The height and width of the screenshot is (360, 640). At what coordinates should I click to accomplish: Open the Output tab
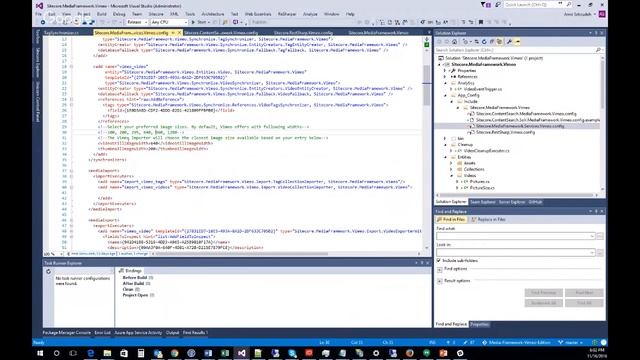tap(172, 333)
